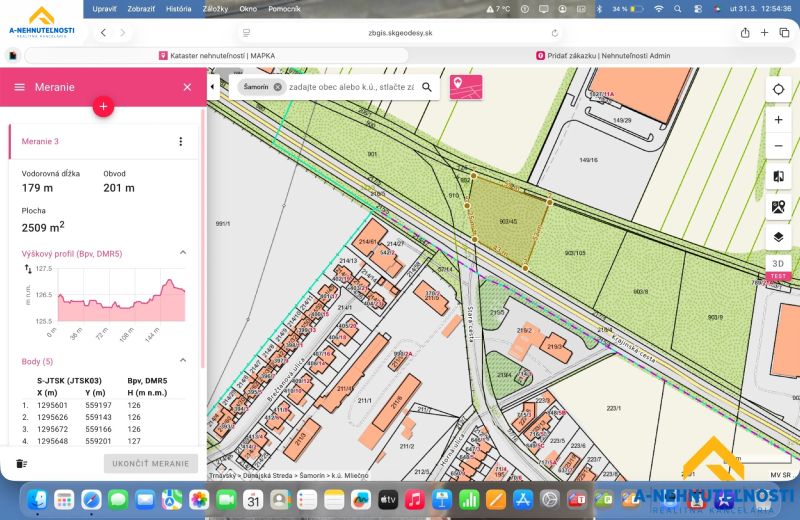Open a new Safari tab

764,33
